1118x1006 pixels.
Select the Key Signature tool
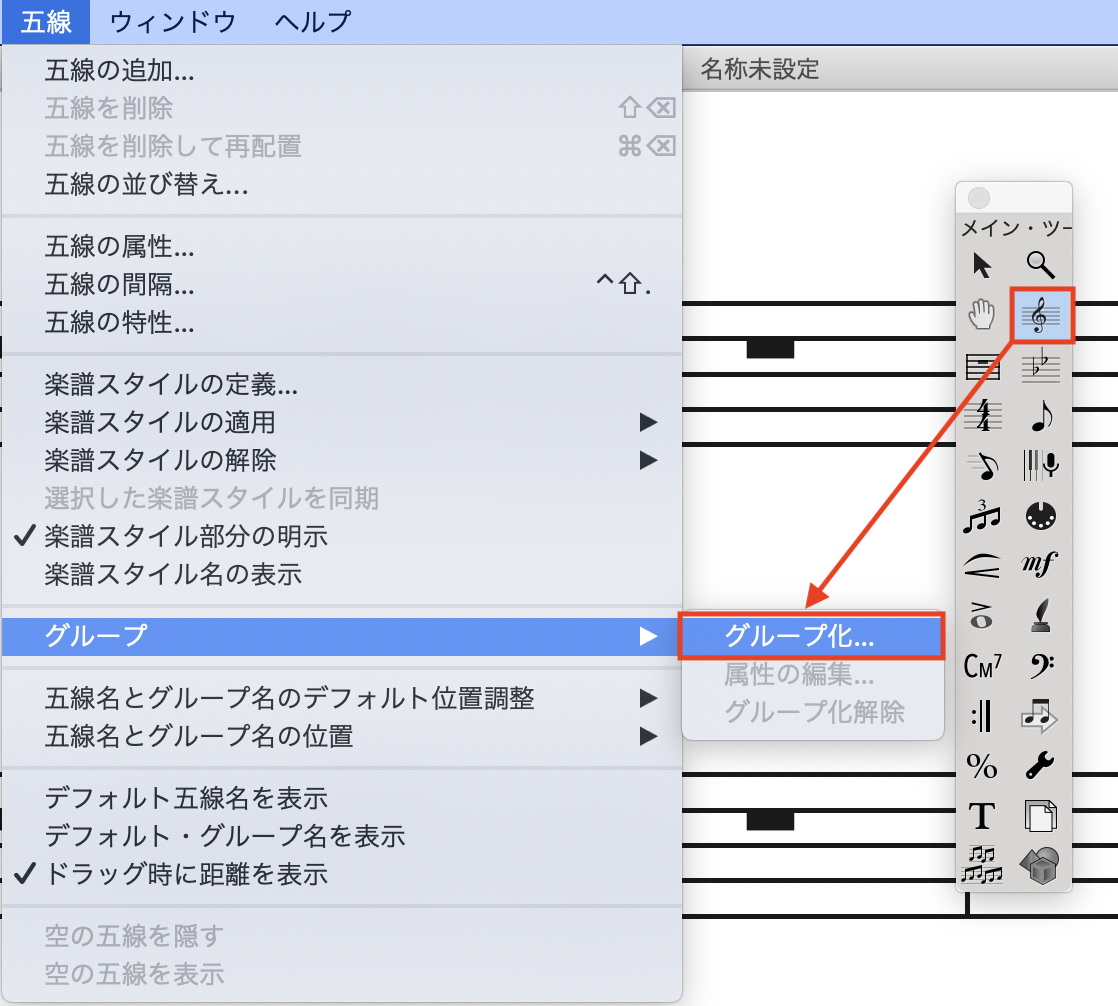1041,367
